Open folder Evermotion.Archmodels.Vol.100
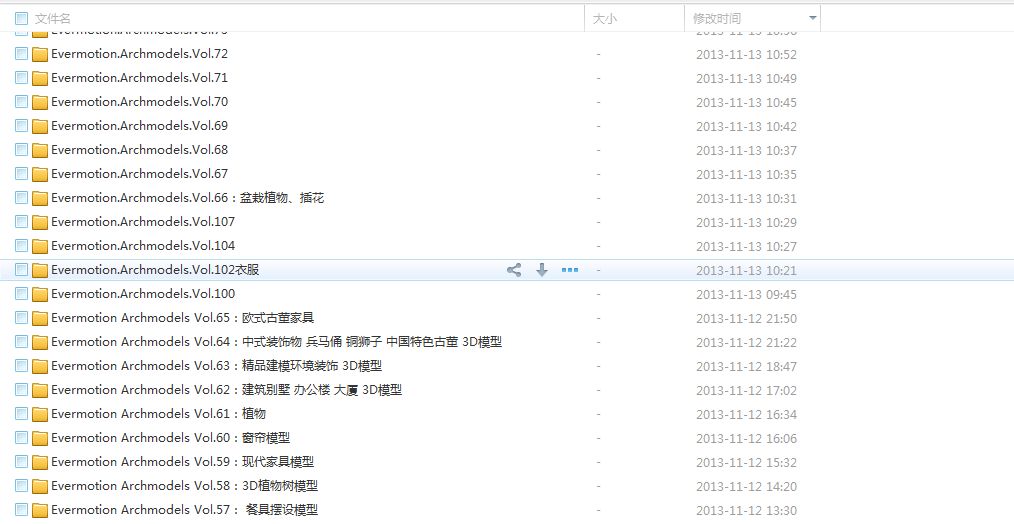Viewport: 1014px width, 524px height. [x=143, y=293]
